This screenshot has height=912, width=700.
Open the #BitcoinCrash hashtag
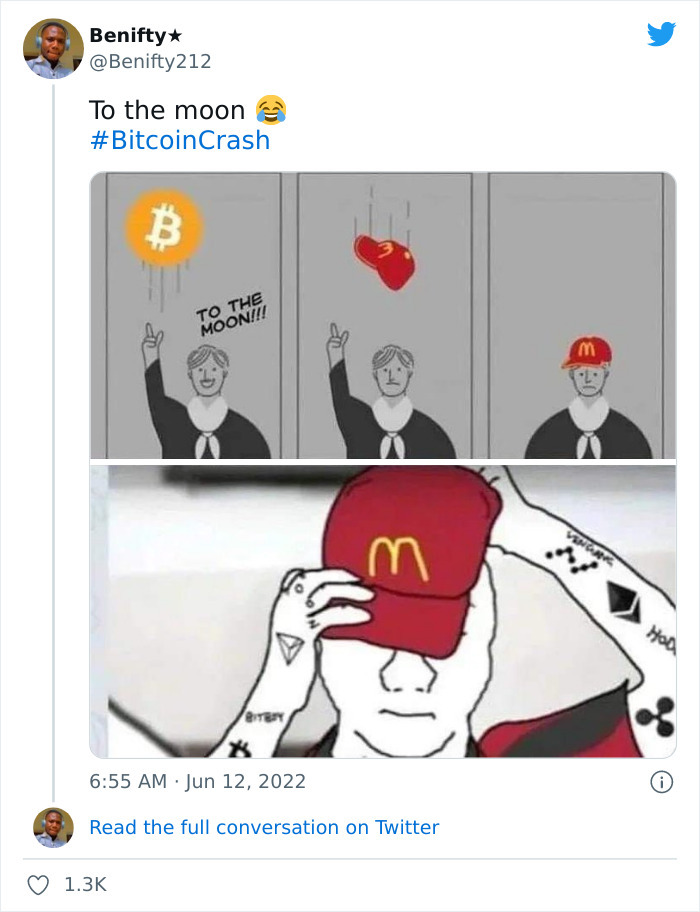point(179,140)
